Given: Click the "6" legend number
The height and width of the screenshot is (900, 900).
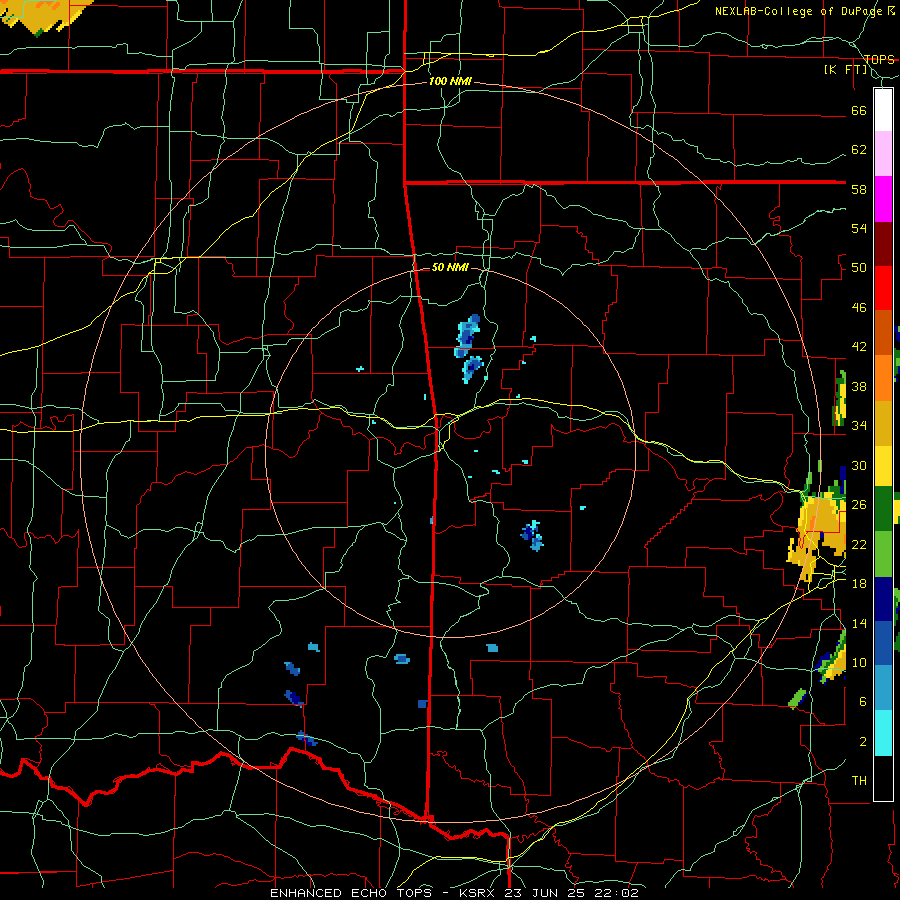Looking at the screenshot, I should click(x=863, y=701).
